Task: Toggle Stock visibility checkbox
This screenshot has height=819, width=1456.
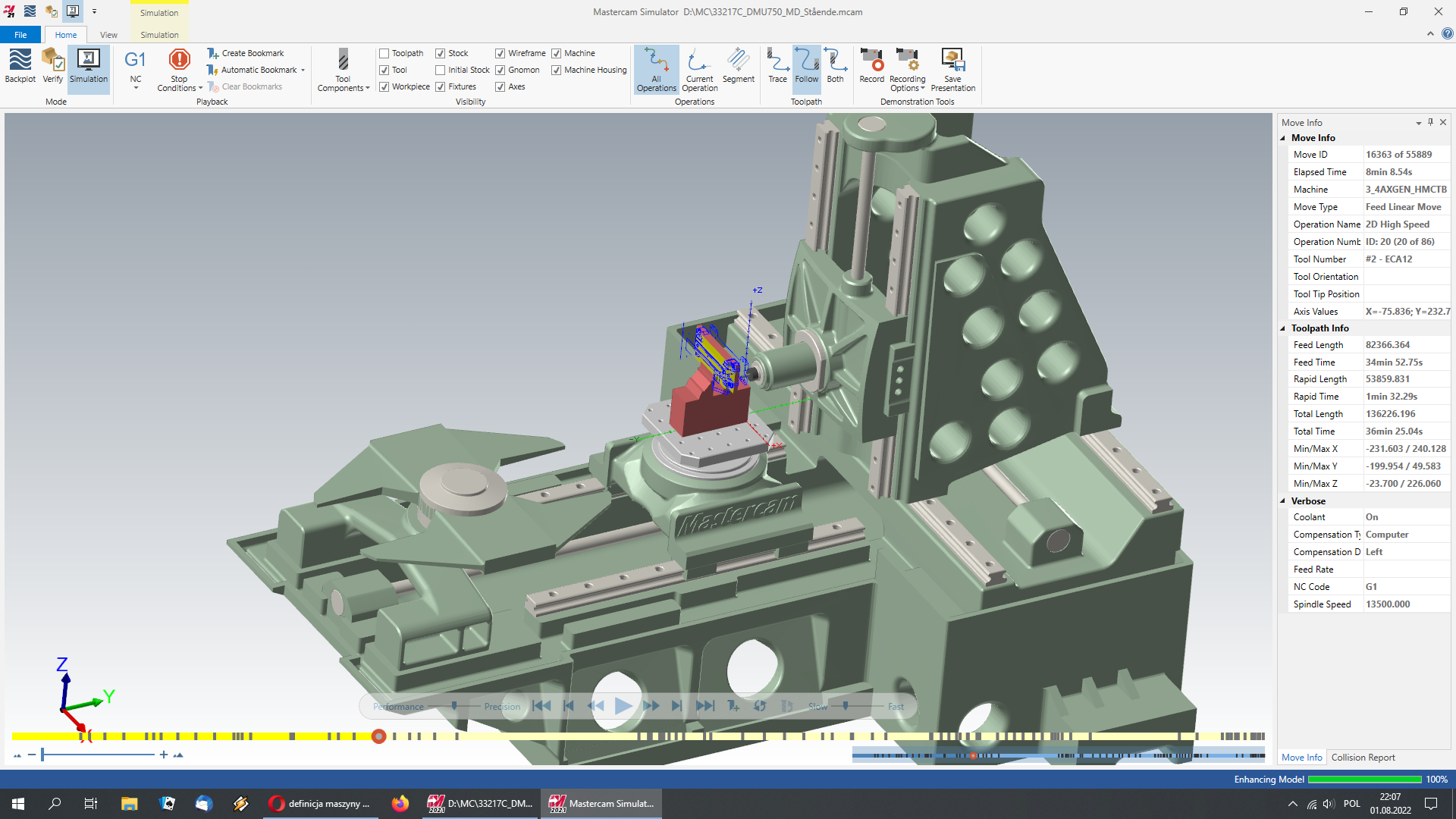Action: tap(441, 53)
